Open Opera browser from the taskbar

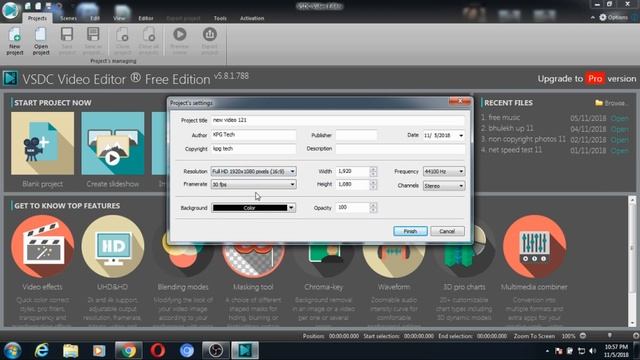tap(158, 351)
